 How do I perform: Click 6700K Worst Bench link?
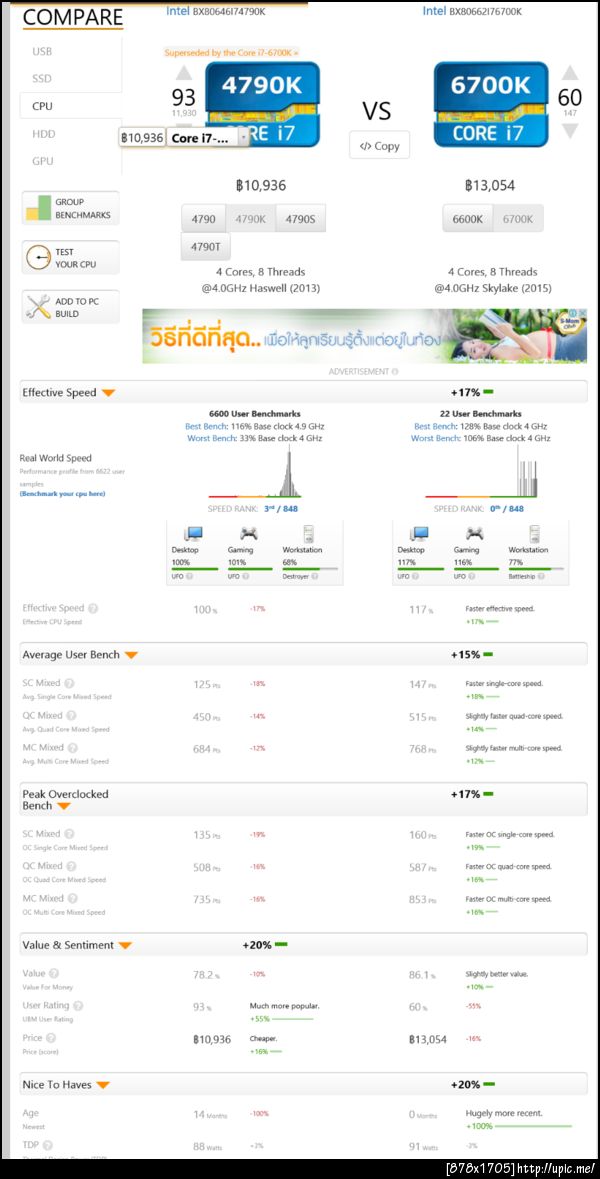click(x=433, y=438)
